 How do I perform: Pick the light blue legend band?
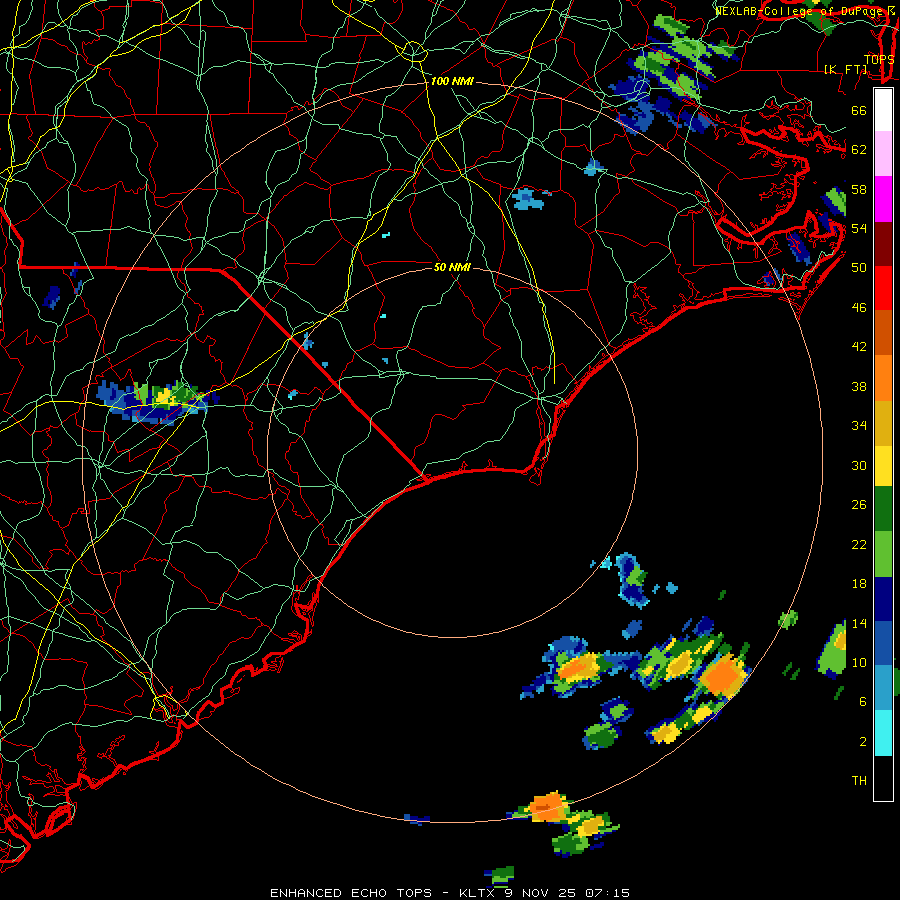pyautogui.click(x=883, y=687)
